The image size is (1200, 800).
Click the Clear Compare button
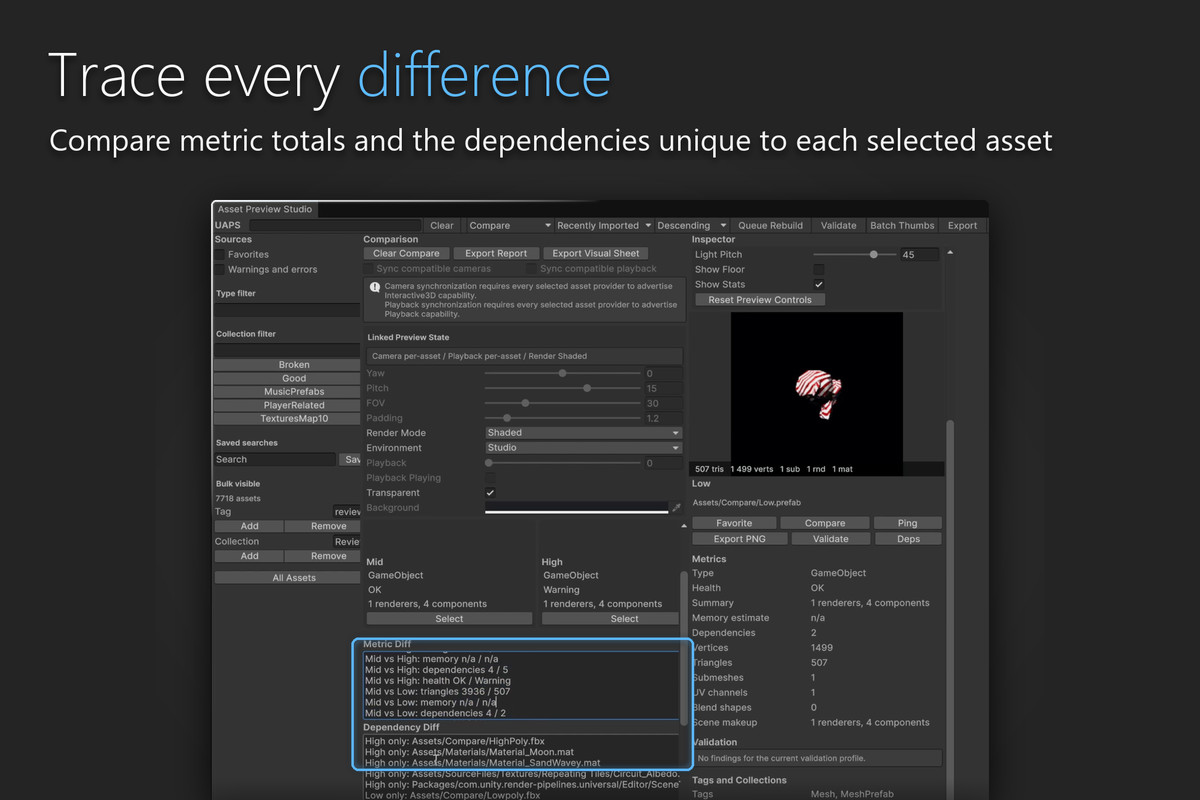(406, 254)
